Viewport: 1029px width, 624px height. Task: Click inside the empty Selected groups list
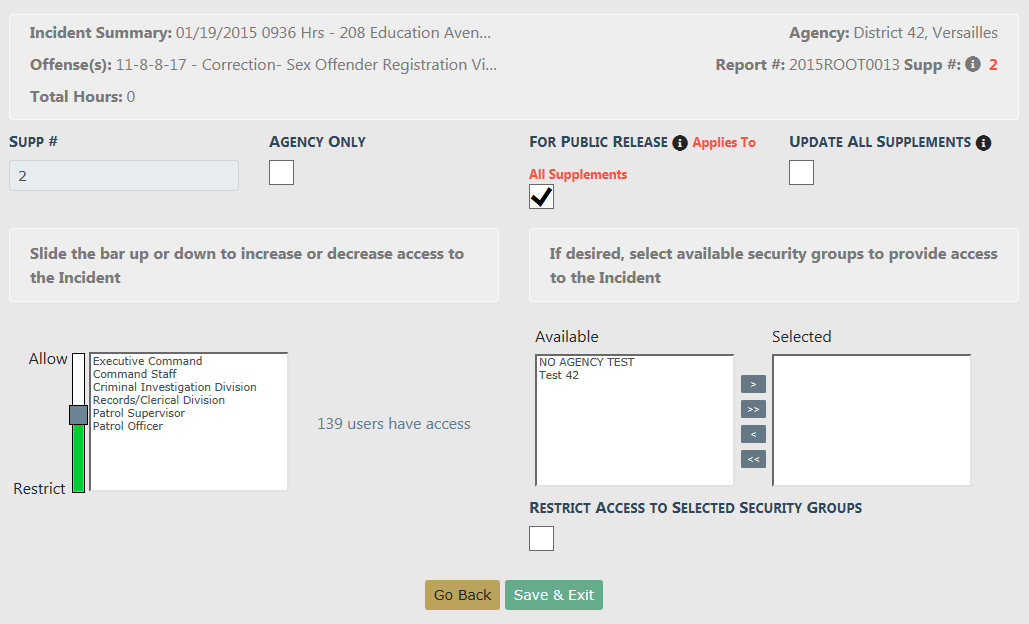pyautogui.click(x=872, y=420)
